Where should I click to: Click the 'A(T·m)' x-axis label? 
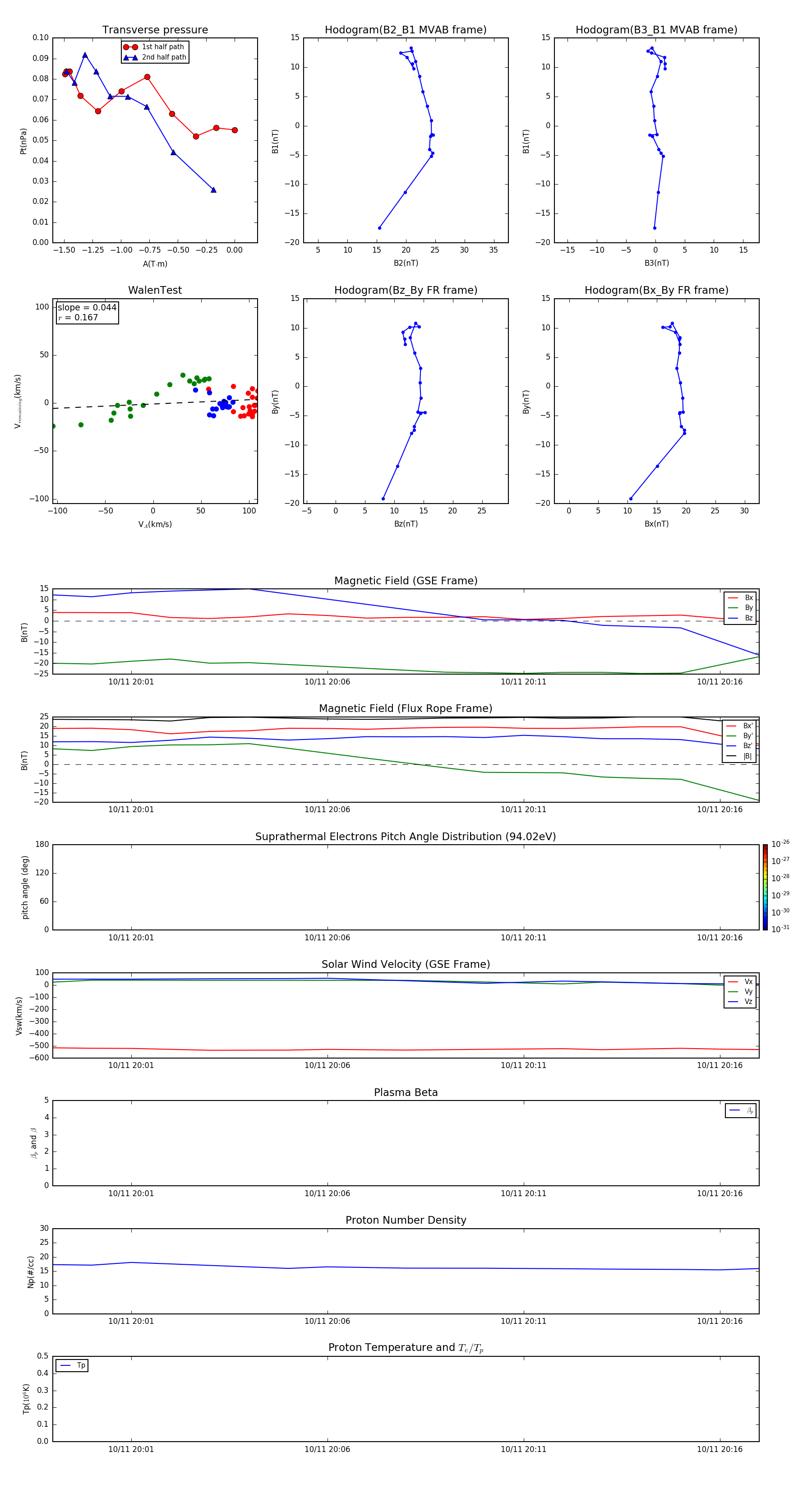(155, 264)
